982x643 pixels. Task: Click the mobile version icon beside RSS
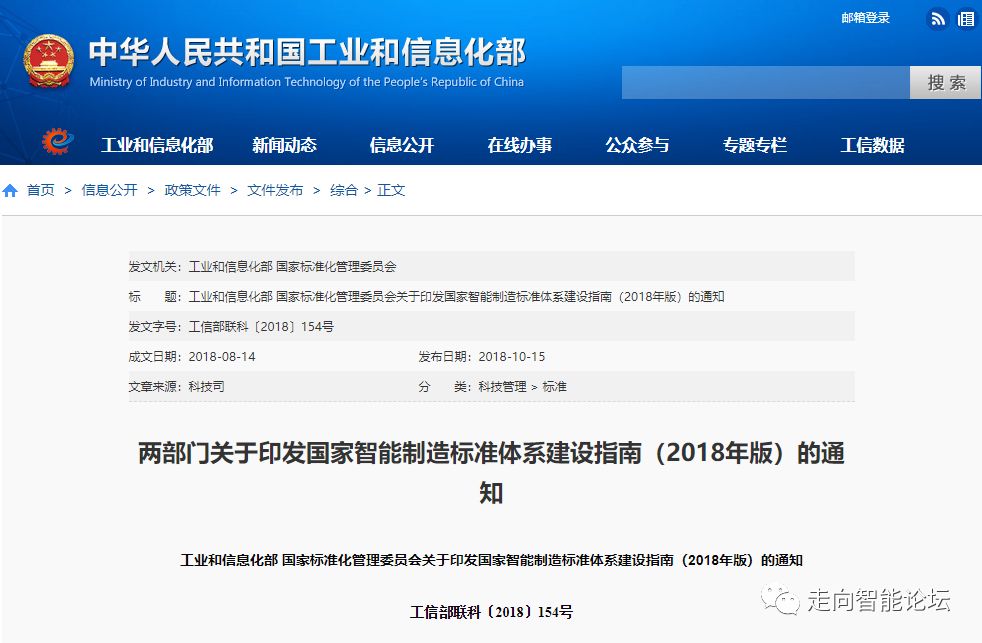tap(966, 19)
